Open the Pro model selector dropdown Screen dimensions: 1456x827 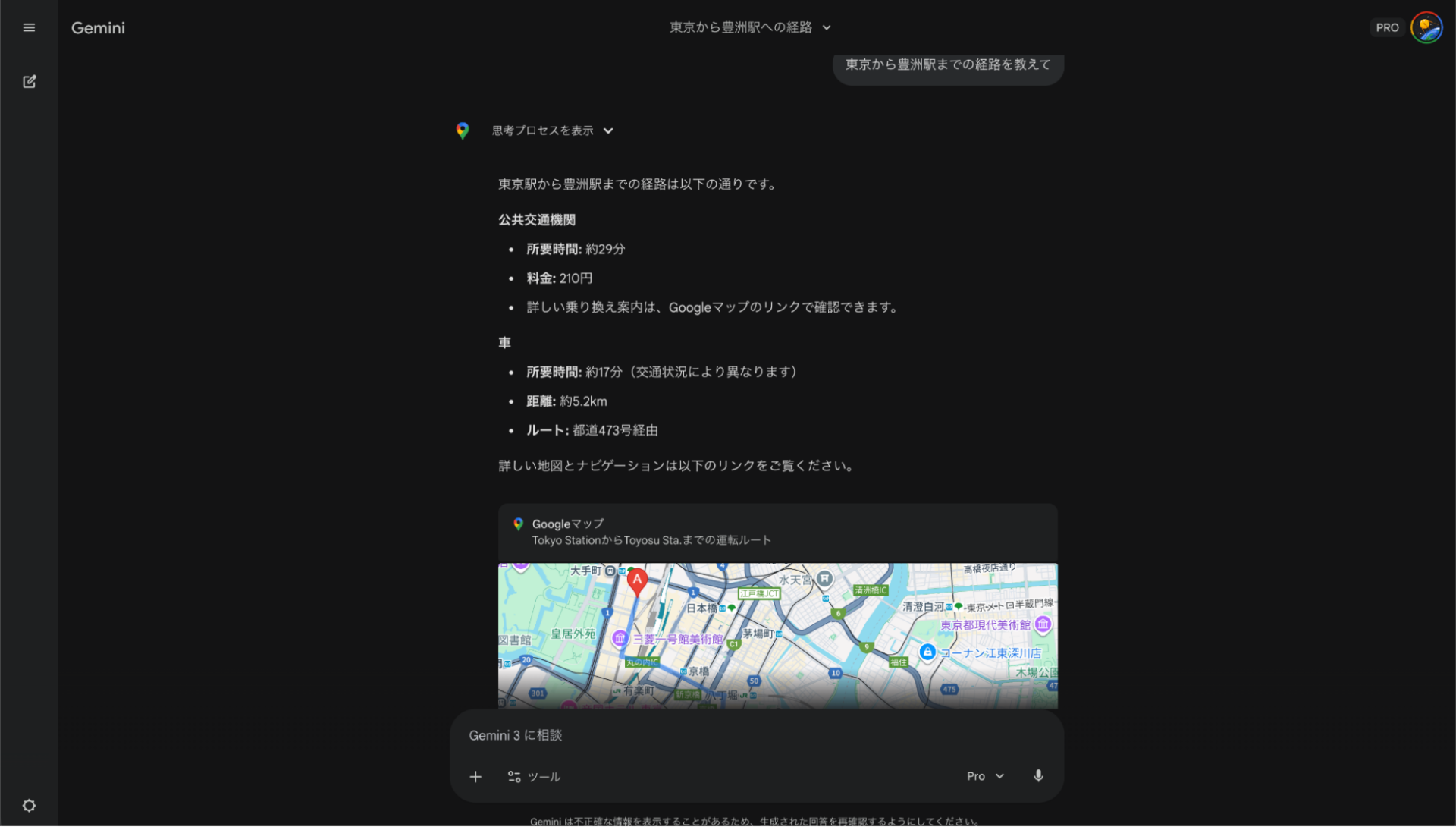[984, 775]
